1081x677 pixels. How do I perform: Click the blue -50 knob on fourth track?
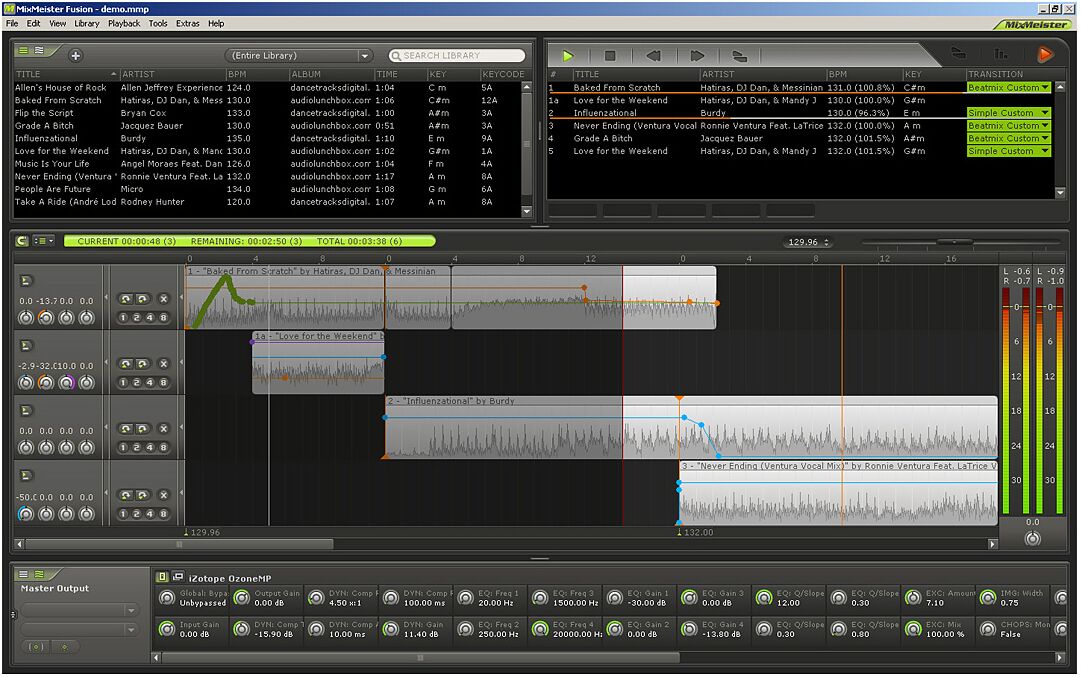click(26, 514)
